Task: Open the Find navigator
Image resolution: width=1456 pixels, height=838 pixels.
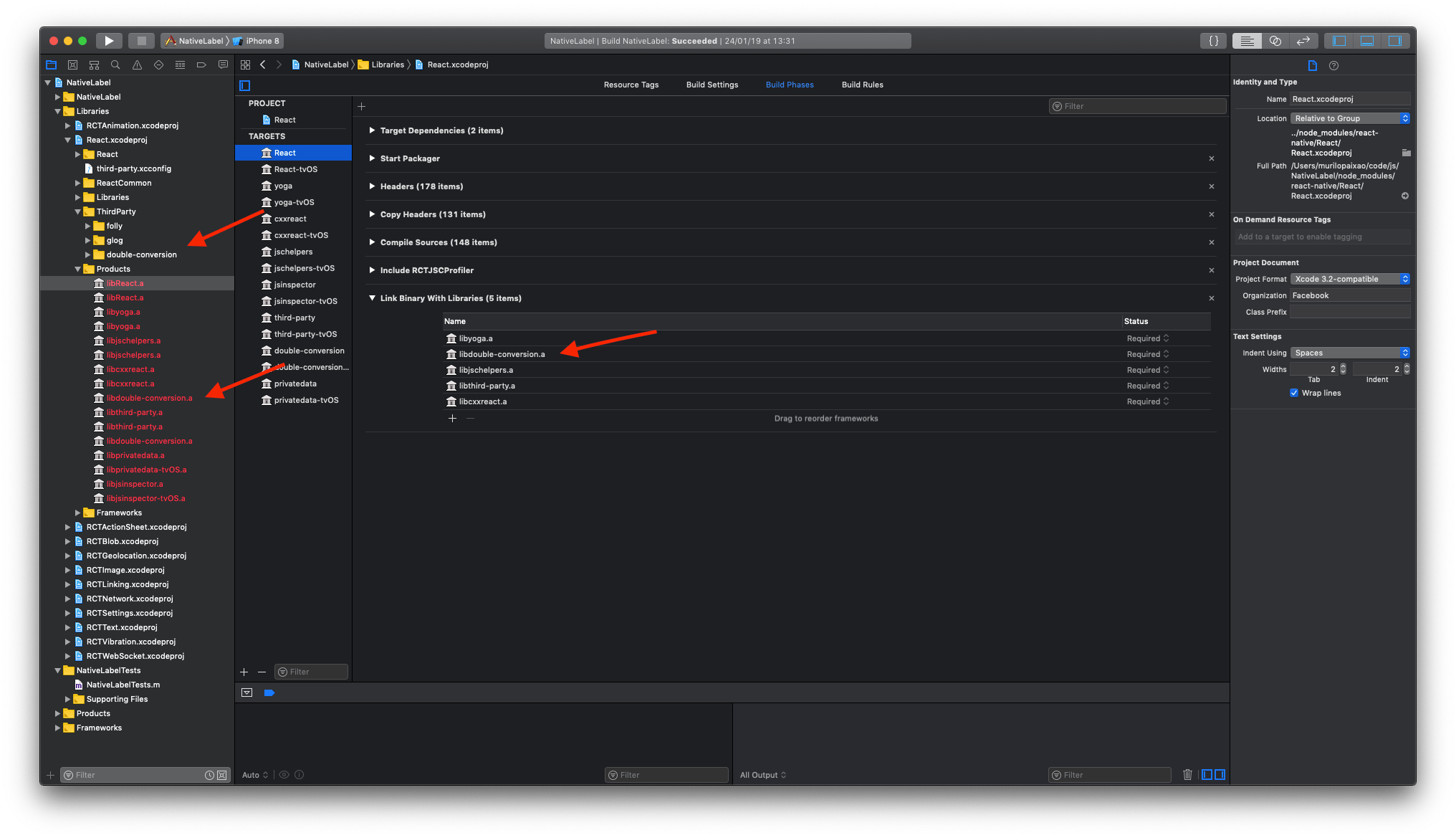Action: pos(115,65)
